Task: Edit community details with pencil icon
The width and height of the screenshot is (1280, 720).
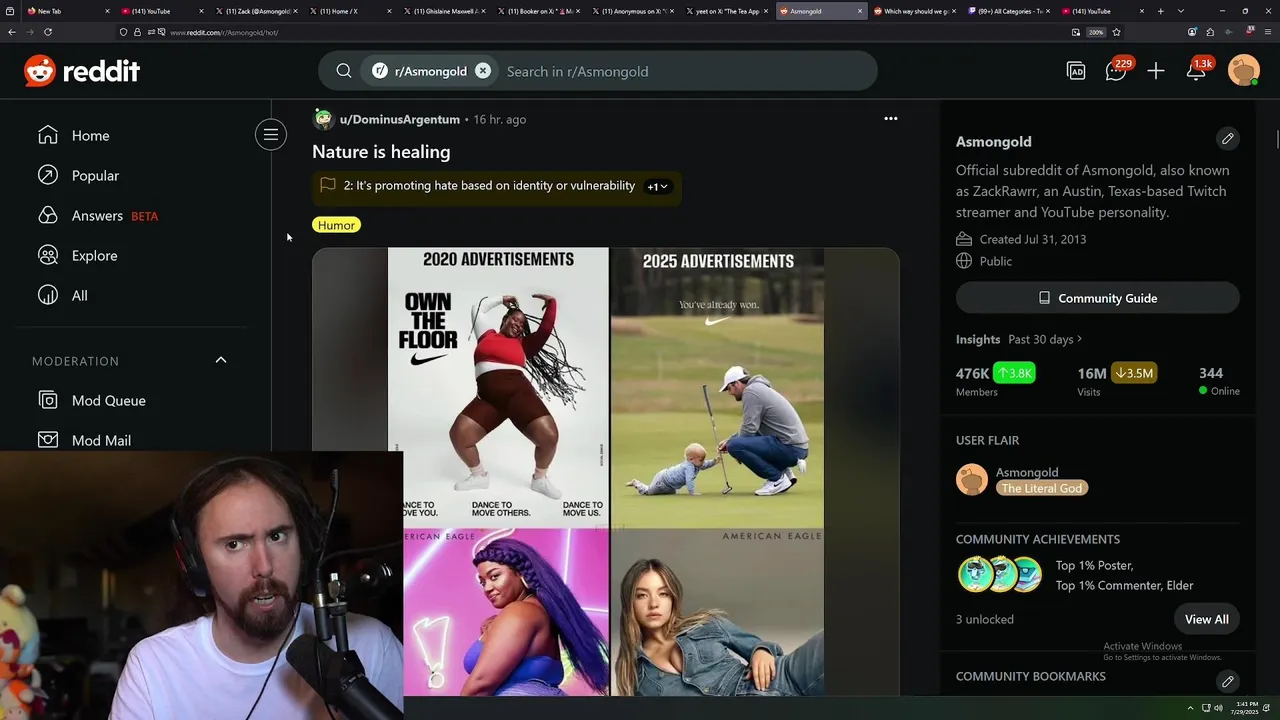Action: (1228, 139)
